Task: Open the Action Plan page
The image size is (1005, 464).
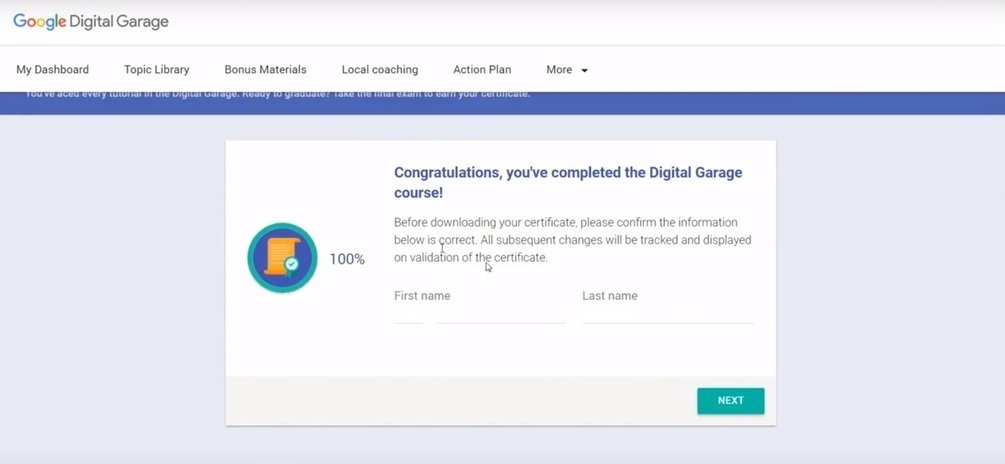Action: [x=482, y=69]
